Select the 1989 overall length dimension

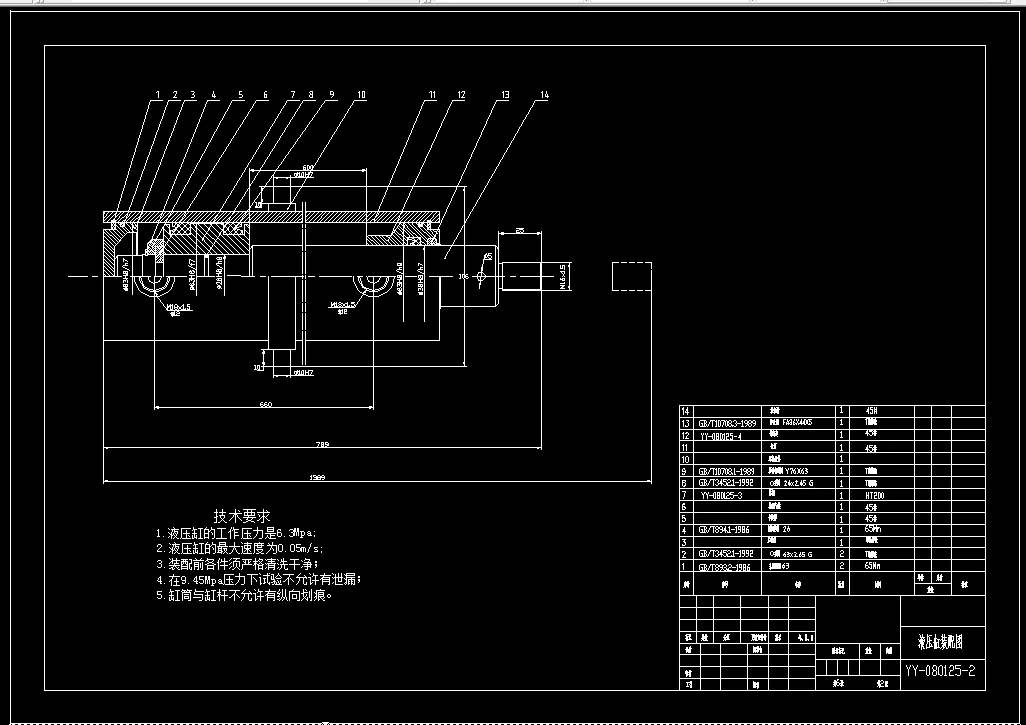317,478
